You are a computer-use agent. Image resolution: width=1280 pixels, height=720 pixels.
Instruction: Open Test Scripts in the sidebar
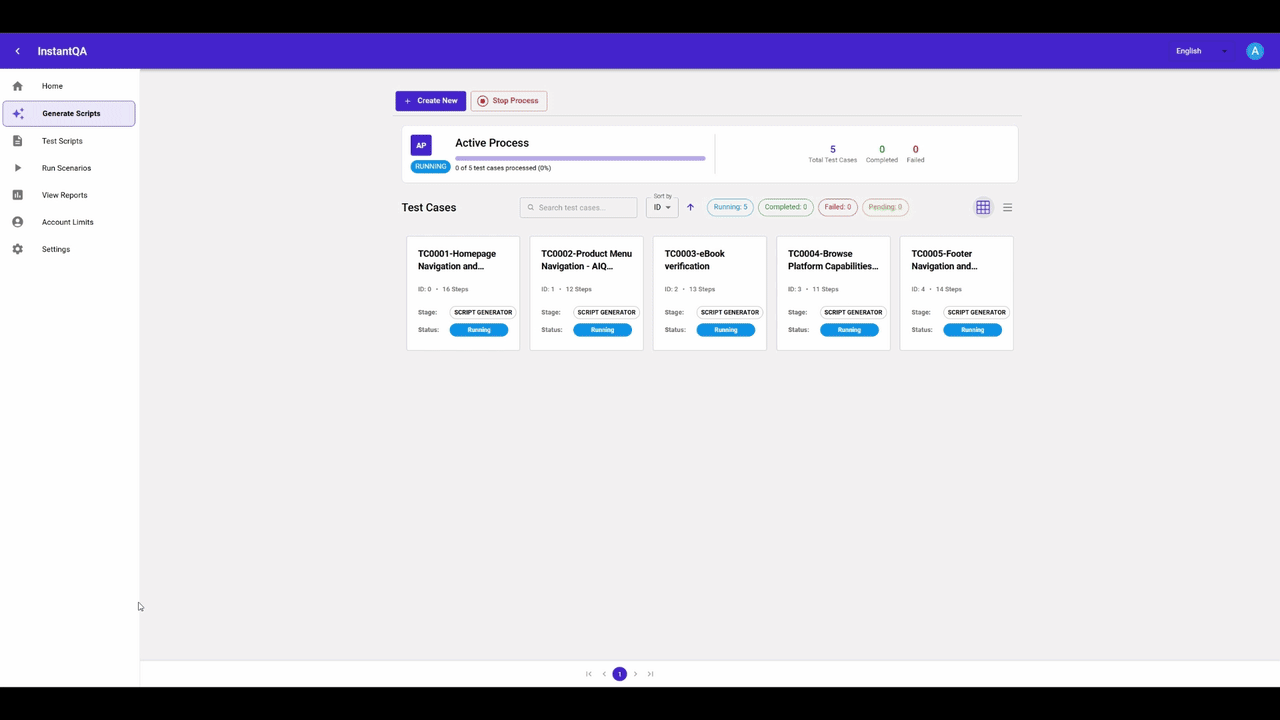click(62, 141)
